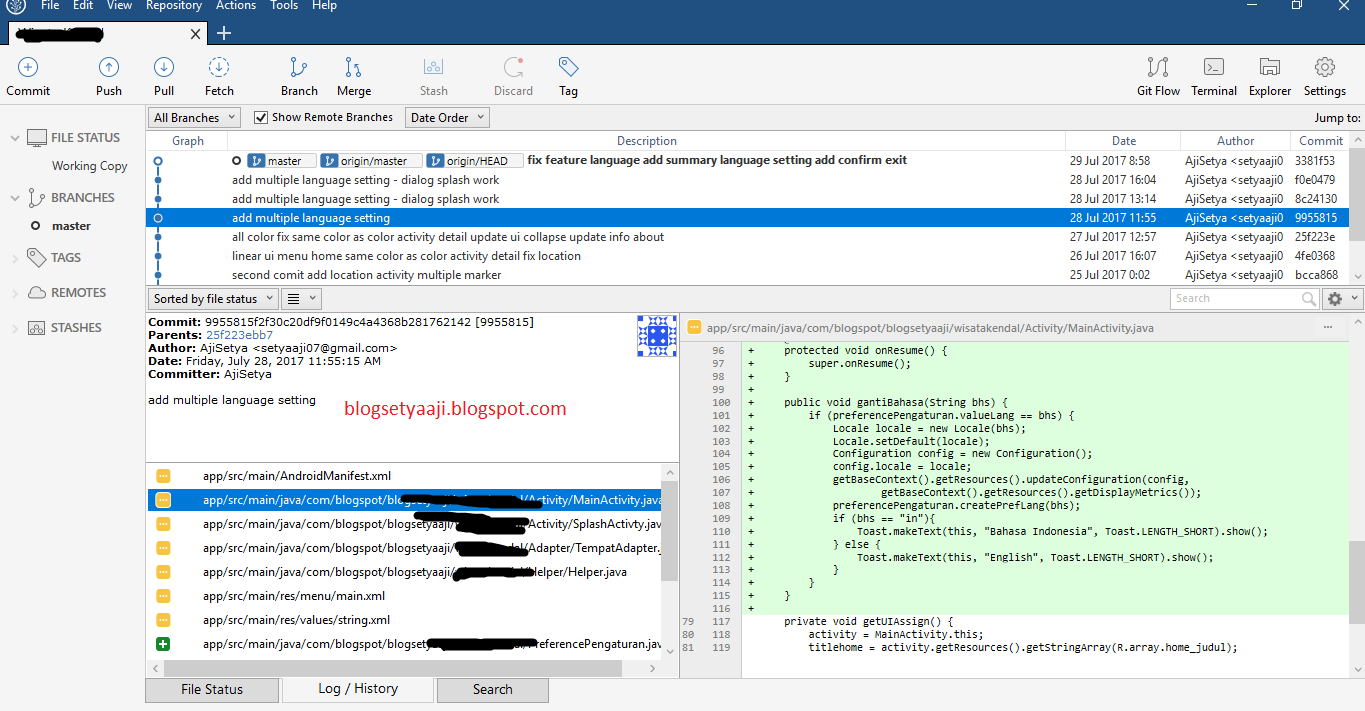This screenshot has height=711, width=1365.
Task: Open Git Flow actions
Action: tap(1157, 75)
